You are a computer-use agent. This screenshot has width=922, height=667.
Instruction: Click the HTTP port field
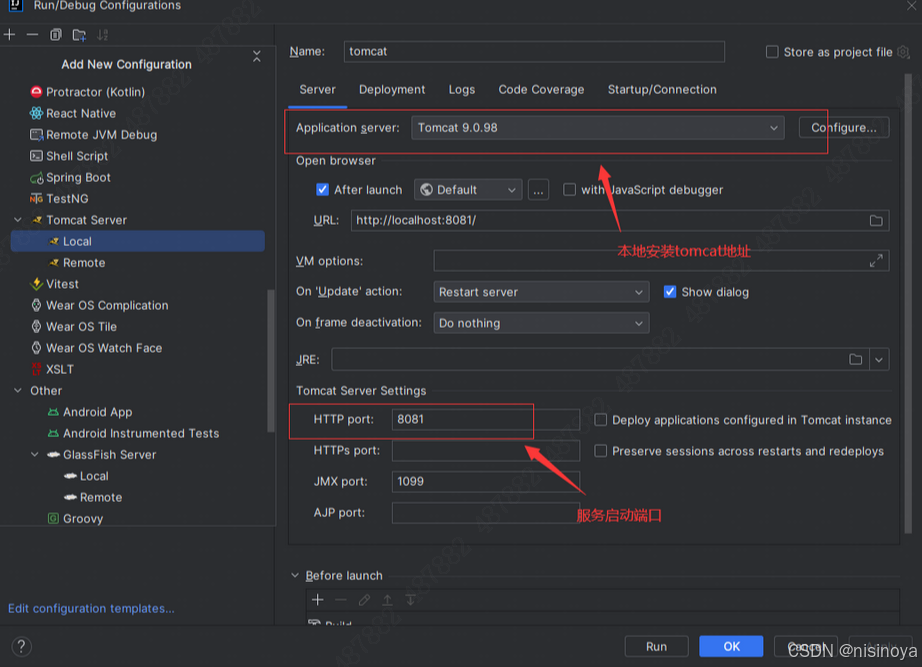(x=486, y=419)
